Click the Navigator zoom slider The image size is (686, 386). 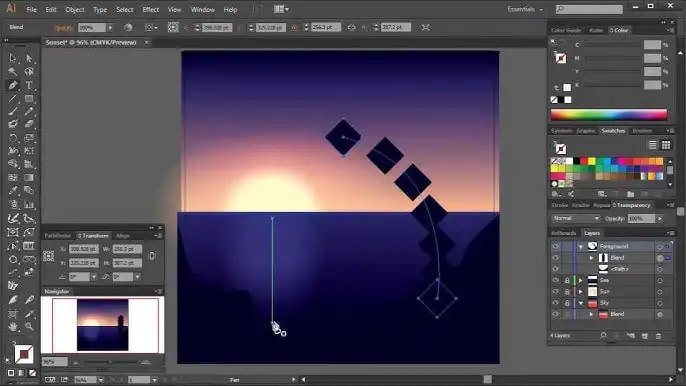[x=110, y=362]
